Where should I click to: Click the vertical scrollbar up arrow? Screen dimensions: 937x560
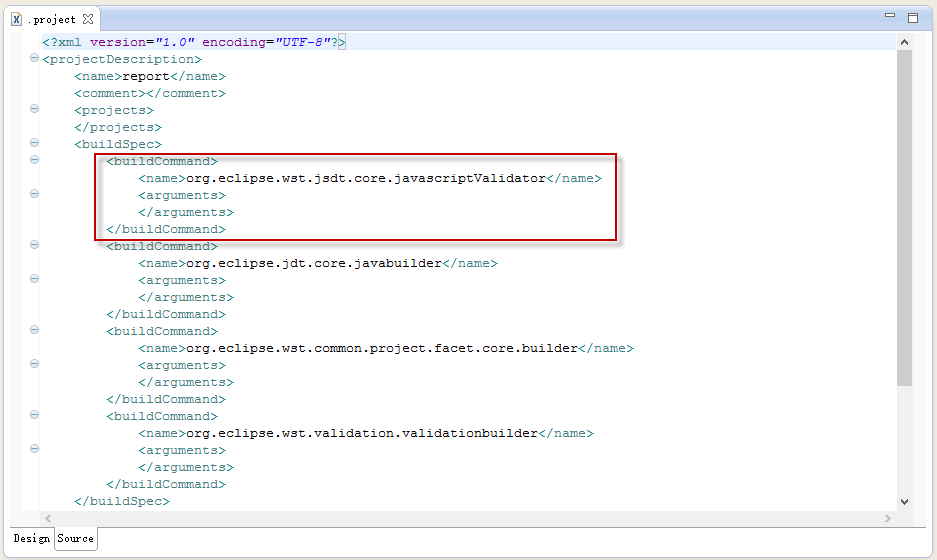904,42
